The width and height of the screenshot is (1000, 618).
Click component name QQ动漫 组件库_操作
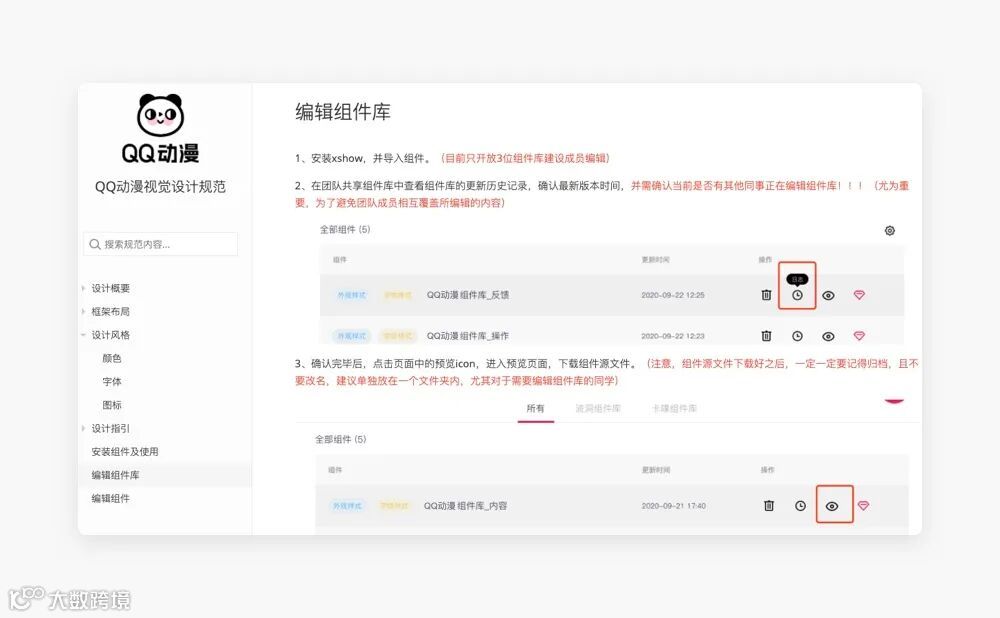click(x=467, y=335)
